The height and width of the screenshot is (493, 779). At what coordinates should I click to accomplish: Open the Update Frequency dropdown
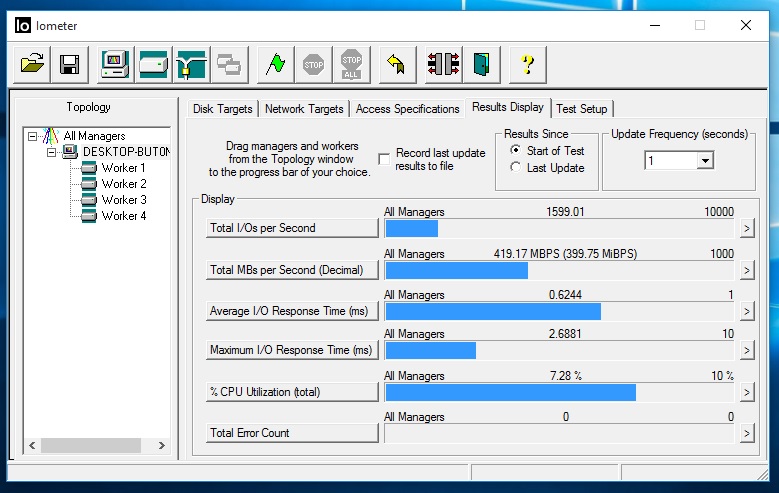pyautogui.click(x=705, y=161)
